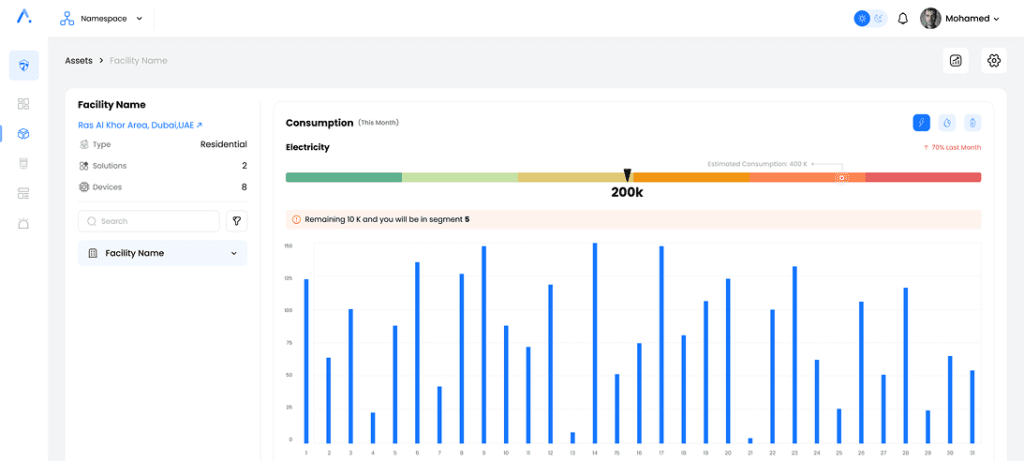
Task: Click the shield icon in sidebar
Action: [24, 66]
